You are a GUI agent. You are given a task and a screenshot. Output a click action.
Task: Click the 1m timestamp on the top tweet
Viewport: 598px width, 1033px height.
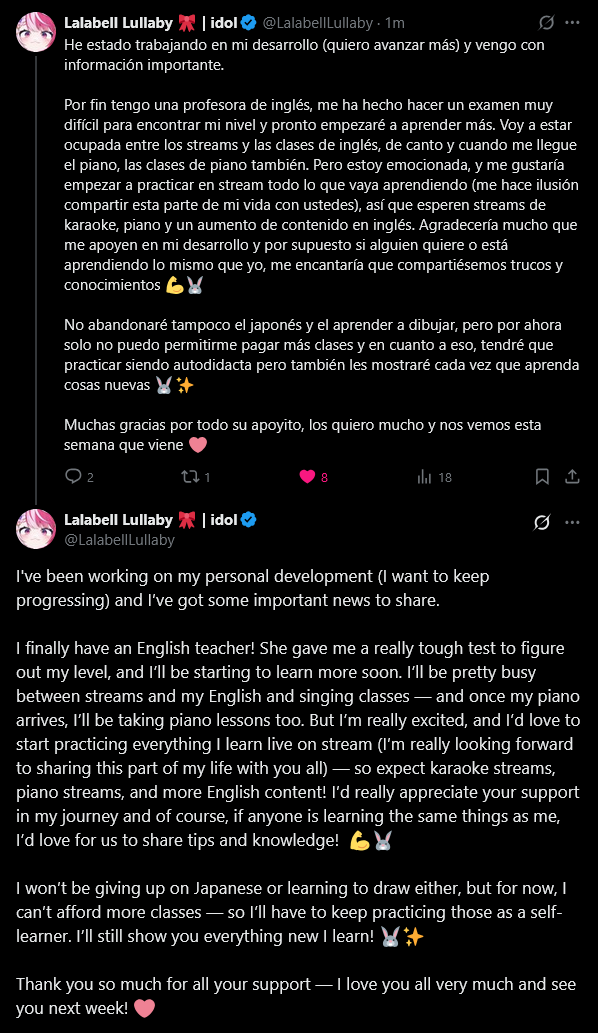tap(394, 23)
